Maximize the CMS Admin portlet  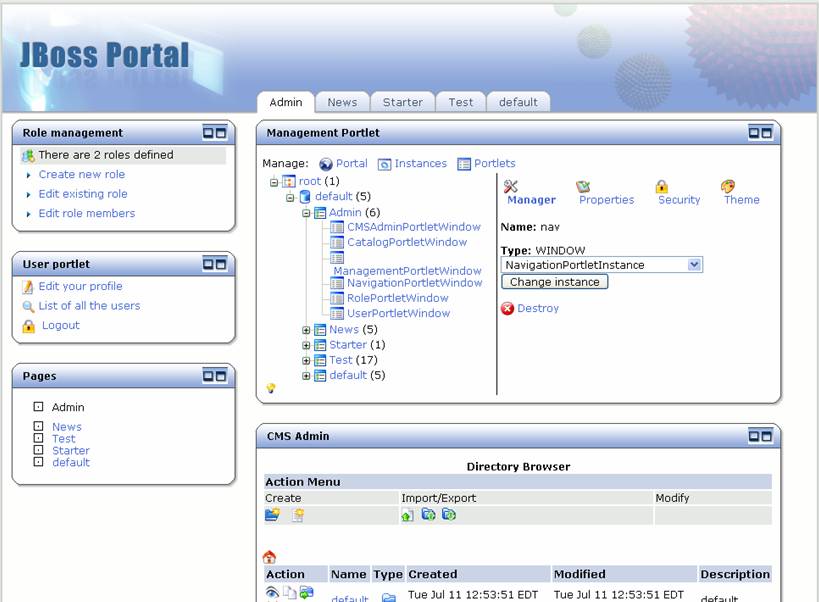point(767,436)
